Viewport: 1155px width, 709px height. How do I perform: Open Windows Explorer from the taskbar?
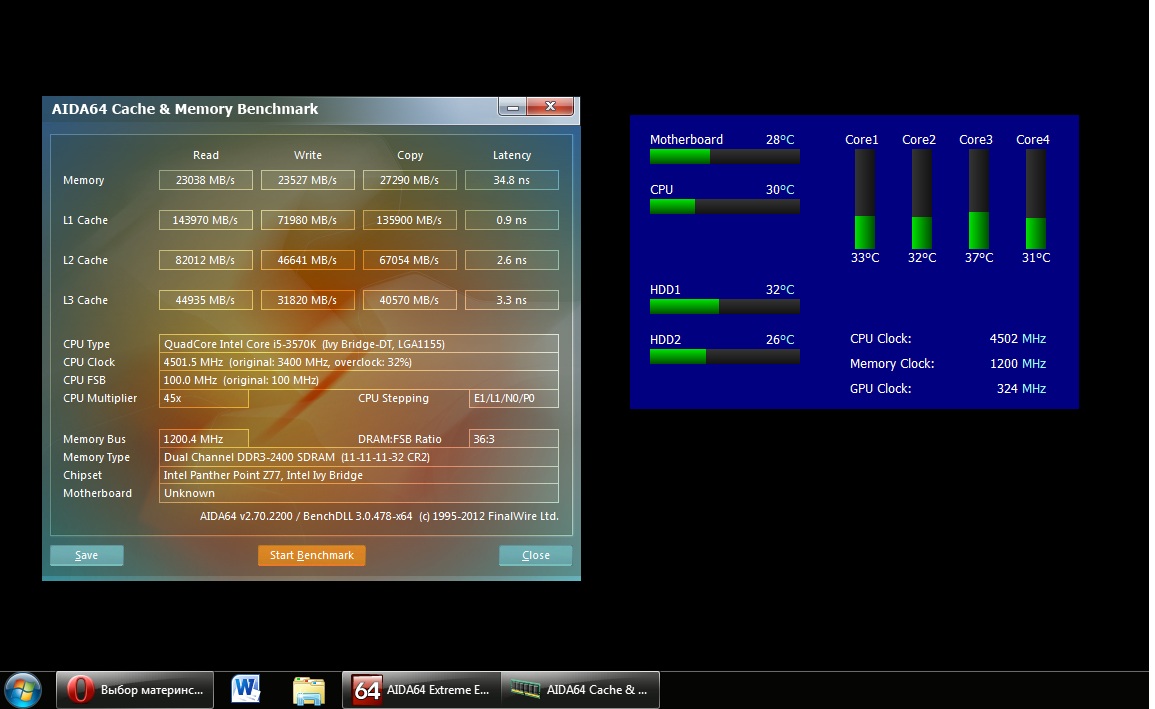coord(309,689)
